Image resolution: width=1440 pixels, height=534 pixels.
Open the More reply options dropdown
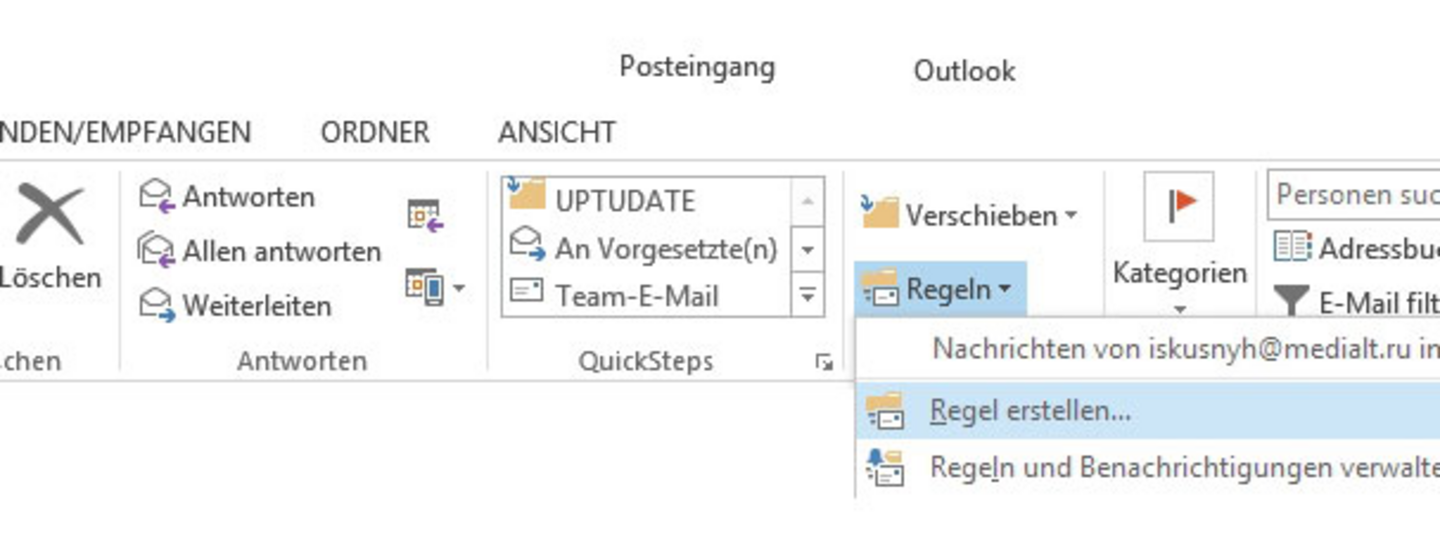click(436, 288)
